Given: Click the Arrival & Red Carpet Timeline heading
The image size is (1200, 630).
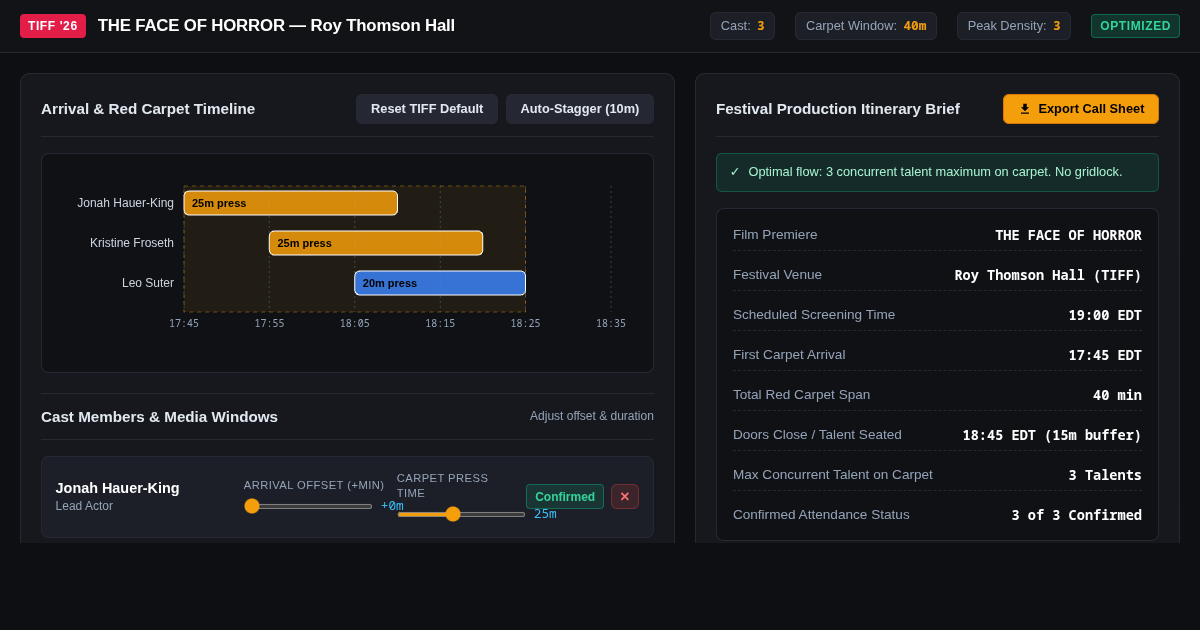Looking at the screenshot, I should (x=148, y=109).
